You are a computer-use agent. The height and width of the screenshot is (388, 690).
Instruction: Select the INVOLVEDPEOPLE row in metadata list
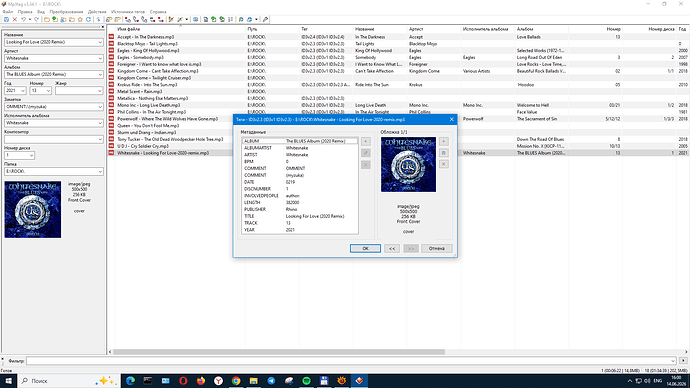[300, 196]
